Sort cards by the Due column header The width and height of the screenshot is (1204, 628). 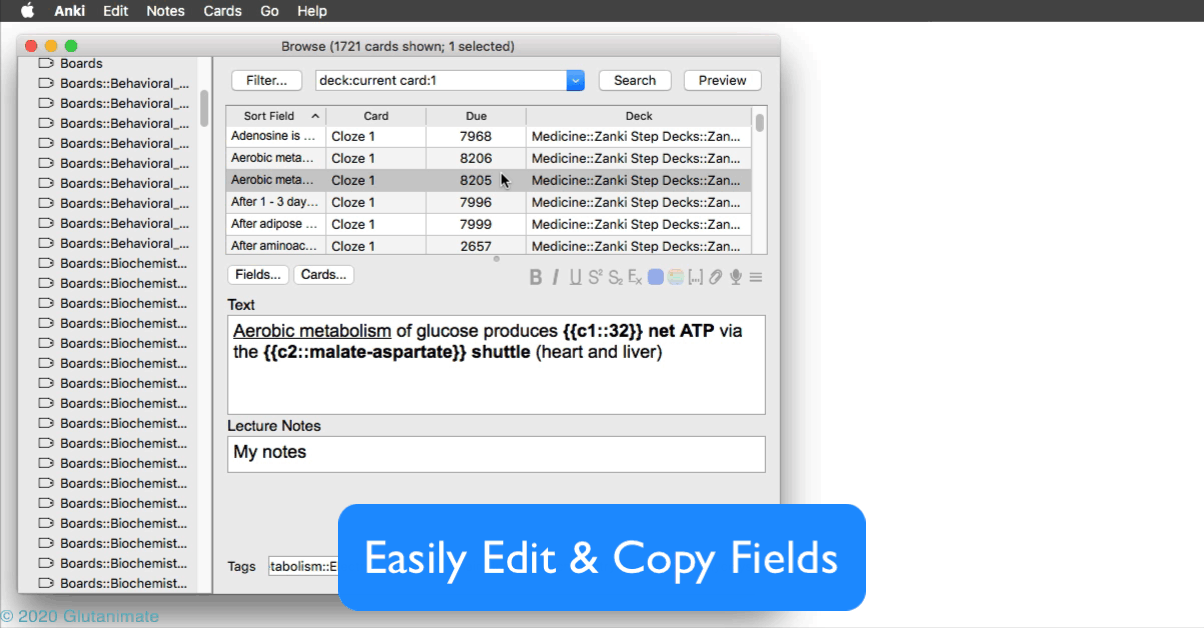(x=477, y=115)
